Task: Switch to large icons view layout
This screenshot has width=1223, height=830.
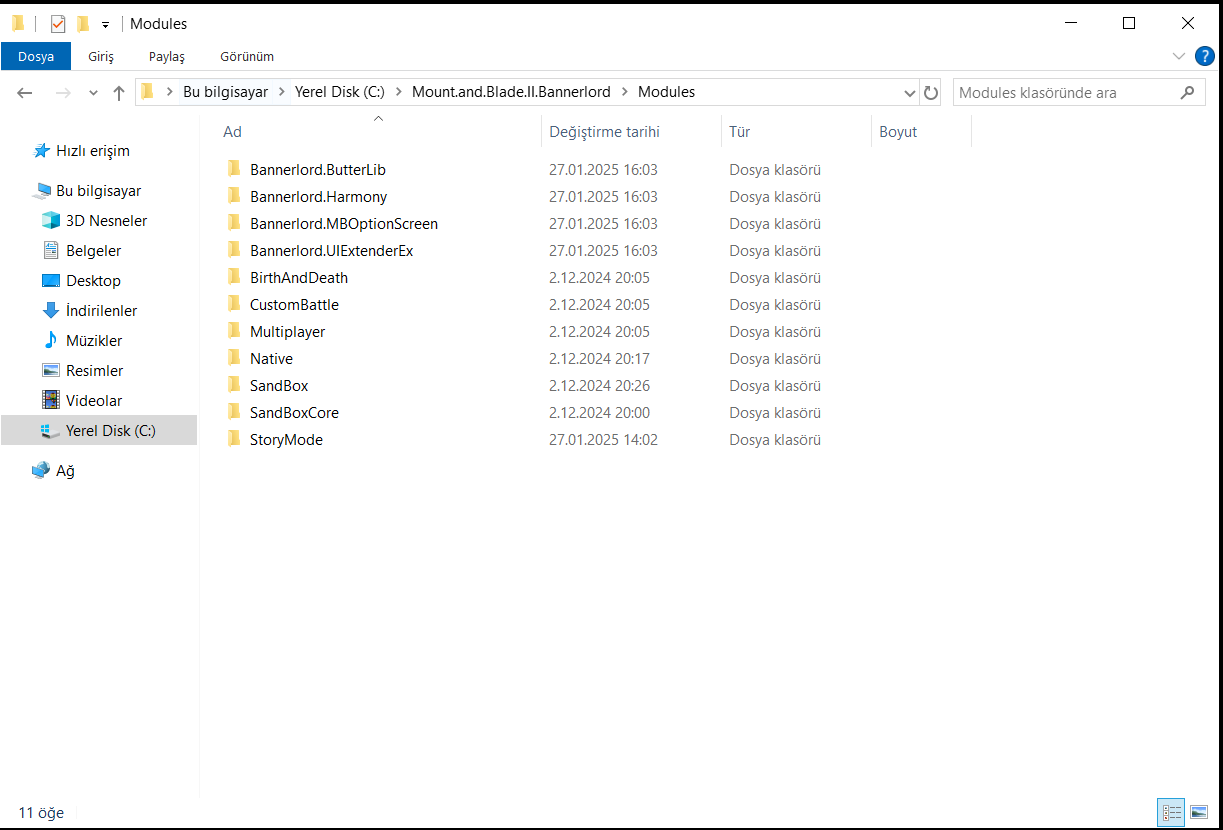Action: [1198, 812]
